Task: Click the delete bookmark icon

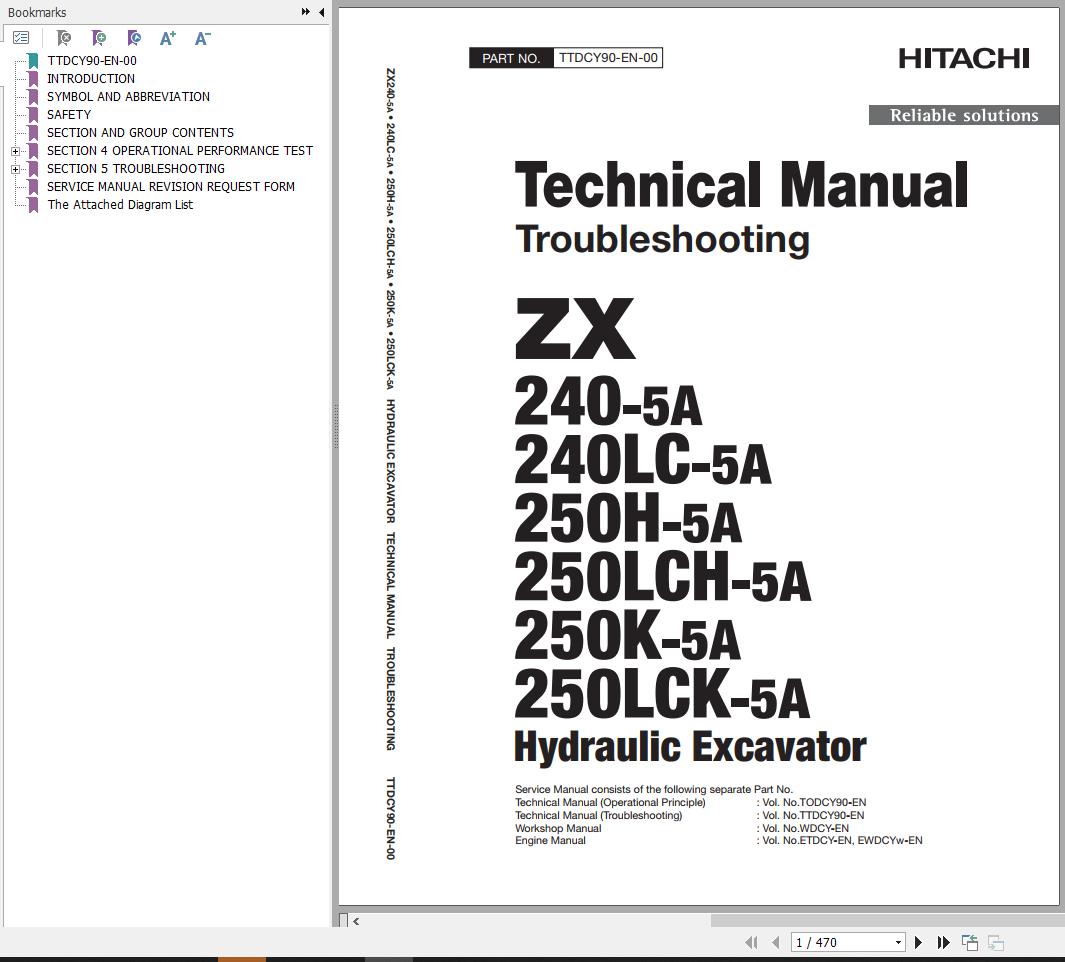Action: (63, 38)
